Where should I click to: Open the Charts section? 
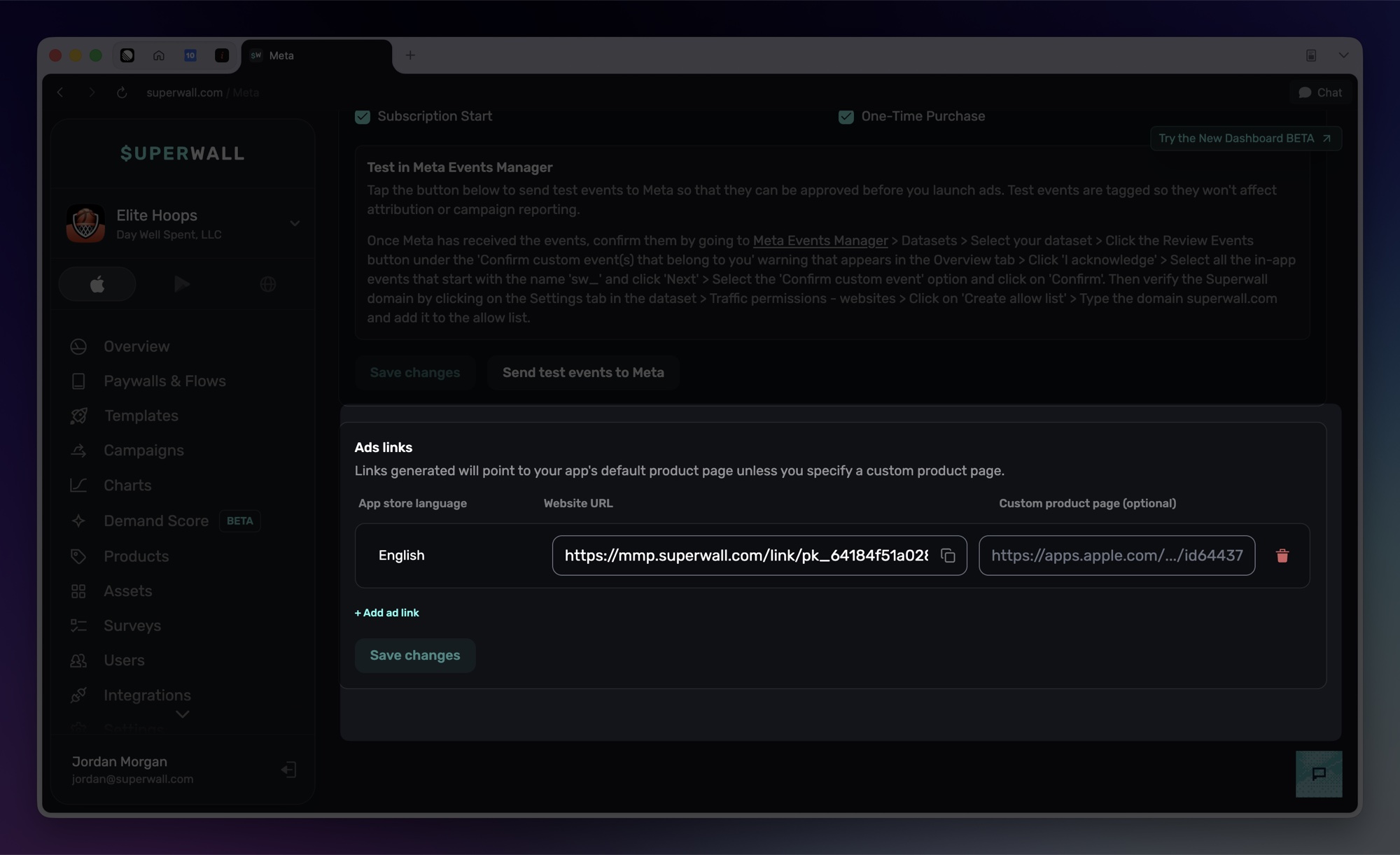tap(127, 486)
